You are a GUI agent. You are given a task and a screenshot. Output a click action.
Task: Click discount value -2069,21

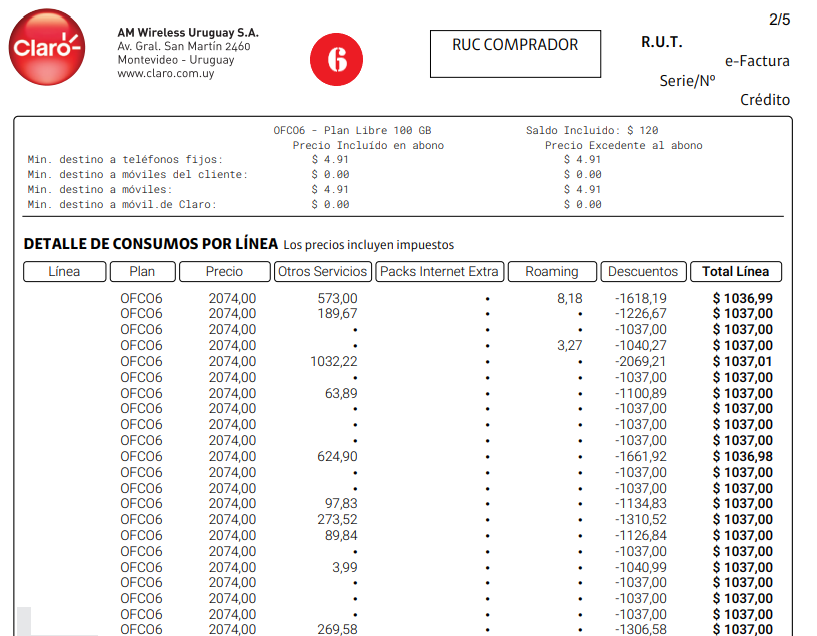(640, 361)
